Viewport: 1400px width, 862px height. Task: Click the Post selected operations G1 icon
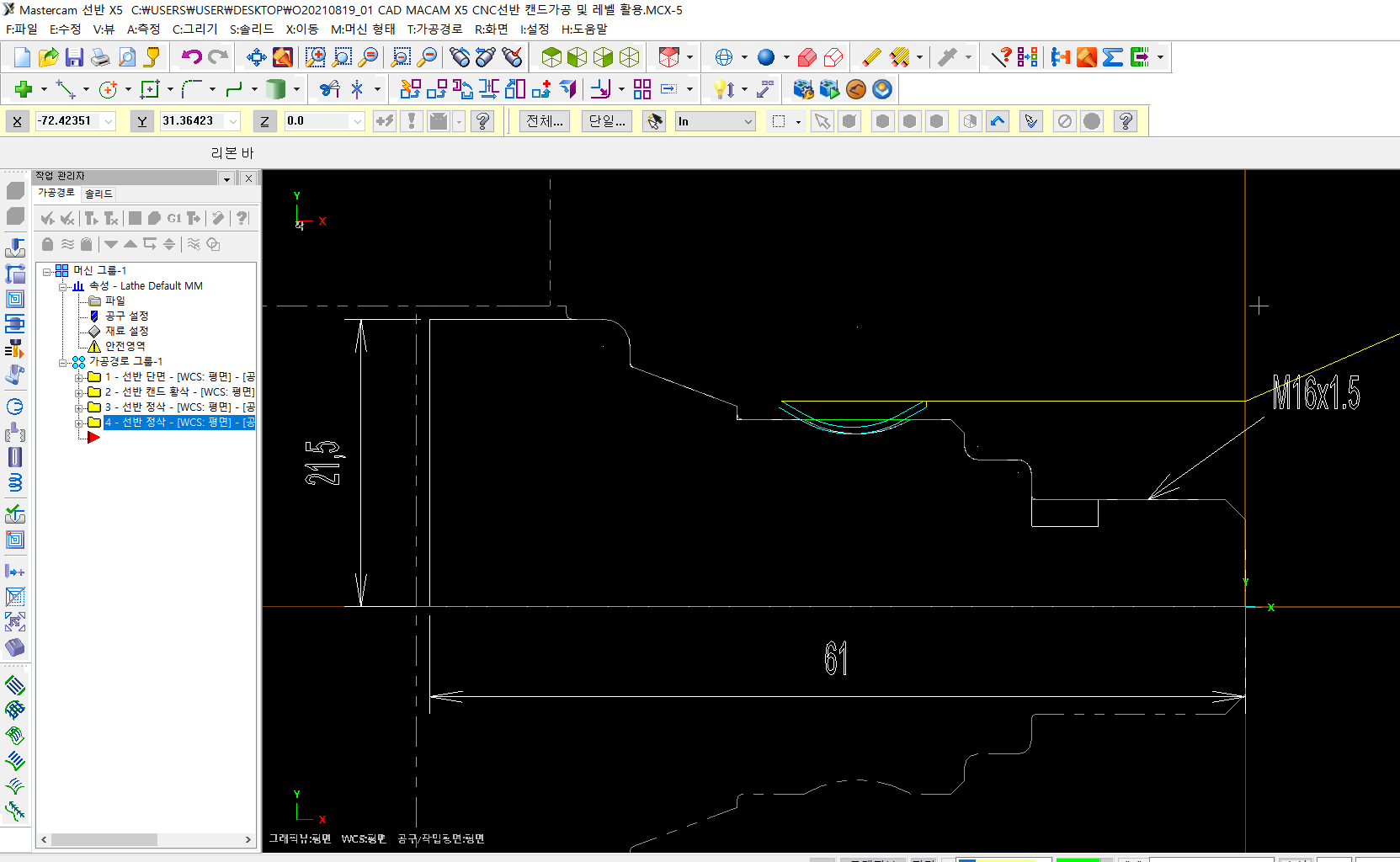tap(174, 218)
